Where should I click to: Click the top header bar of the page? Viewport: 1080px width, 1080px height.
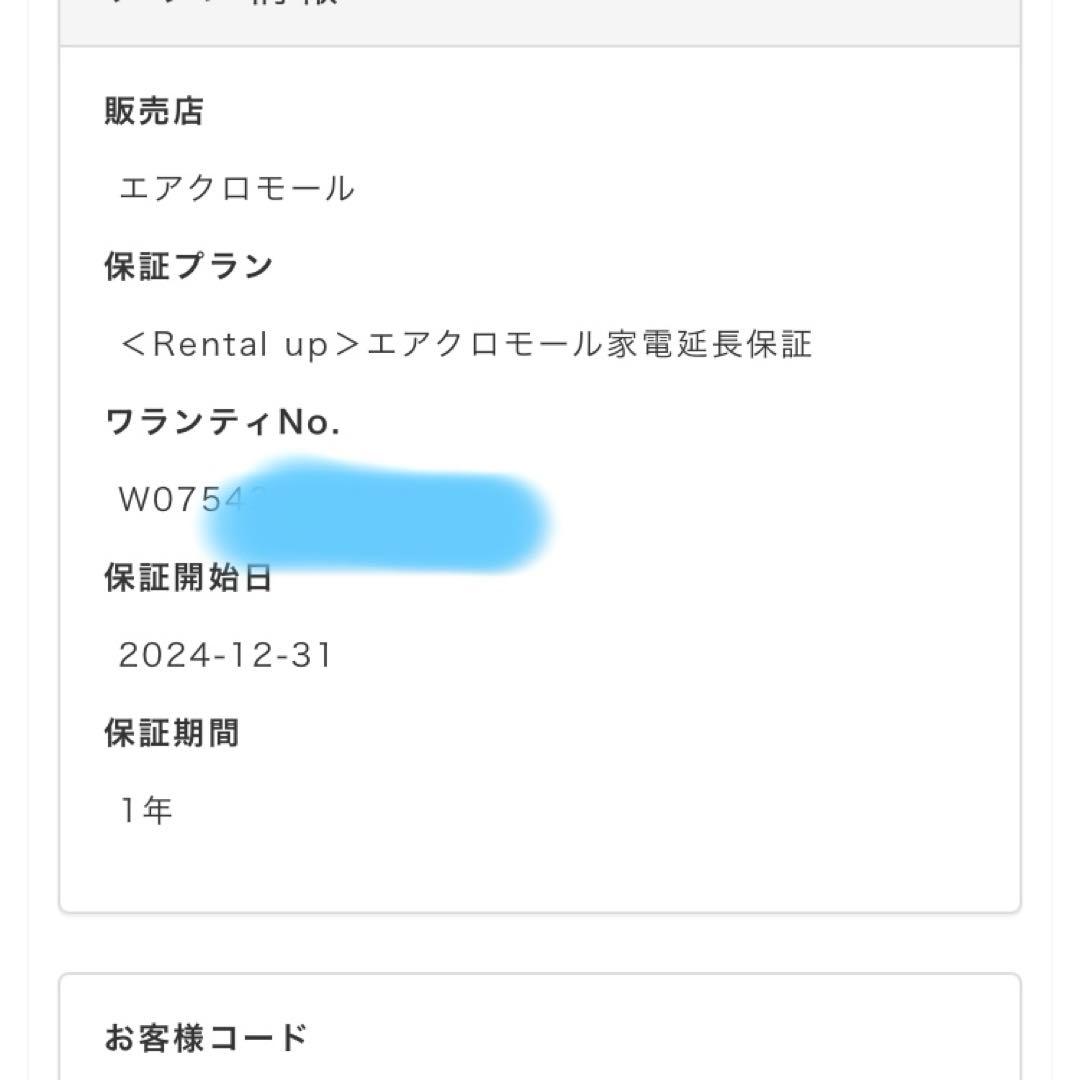coord(540,20)
